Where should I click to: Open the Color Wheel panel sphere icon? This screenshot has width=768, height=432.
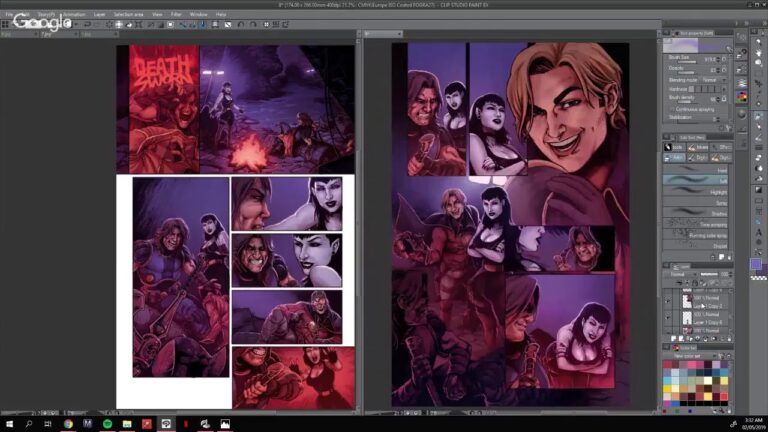[x=742, y=114]
